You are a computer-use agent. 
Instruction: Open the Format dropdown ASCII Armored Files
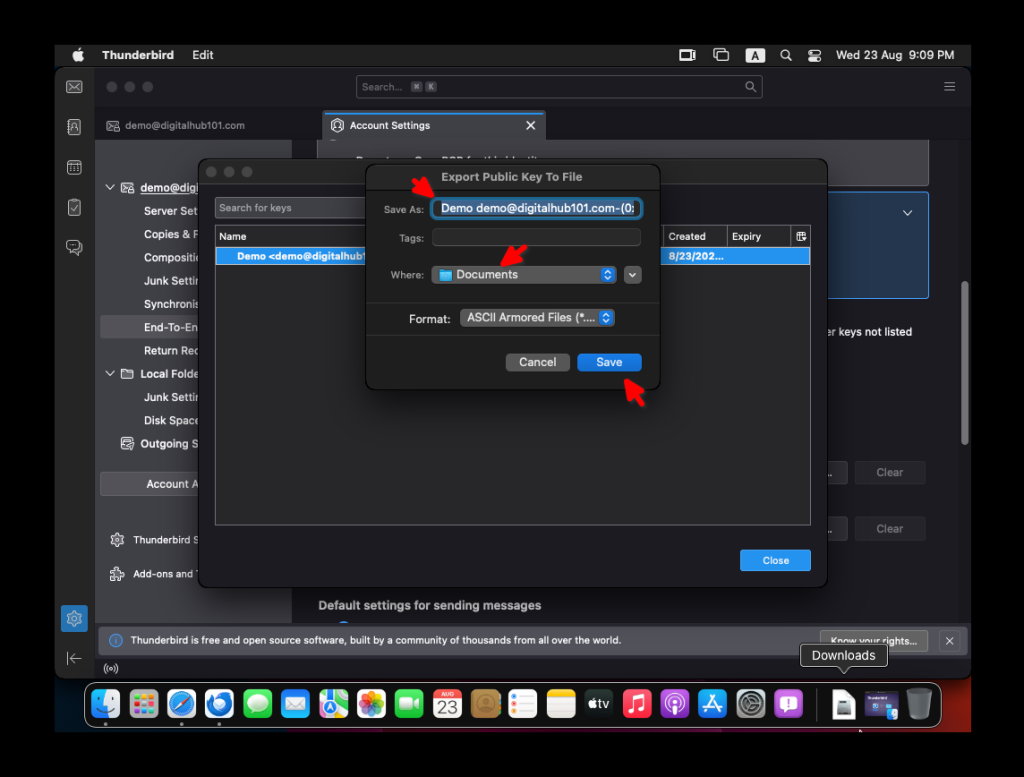point(537,318)
